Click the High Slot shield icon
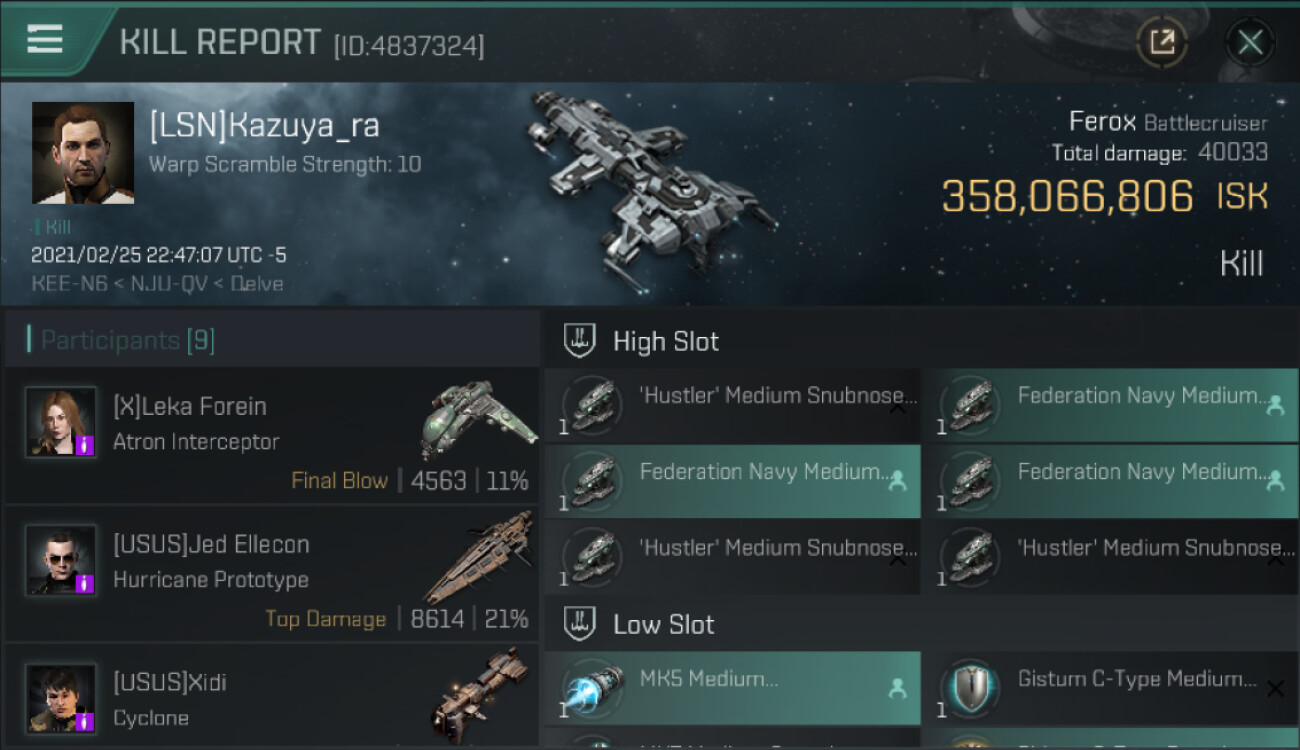 [580, 341]
